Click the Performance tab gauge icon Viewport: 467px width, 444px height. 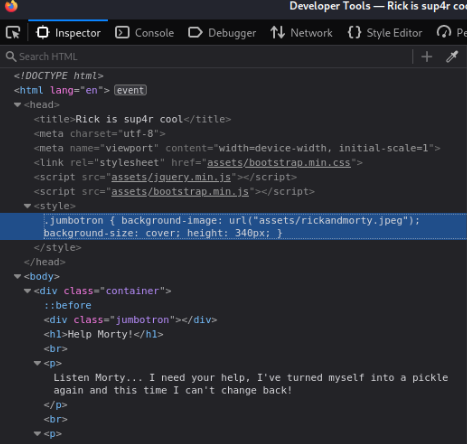[444, 33]
